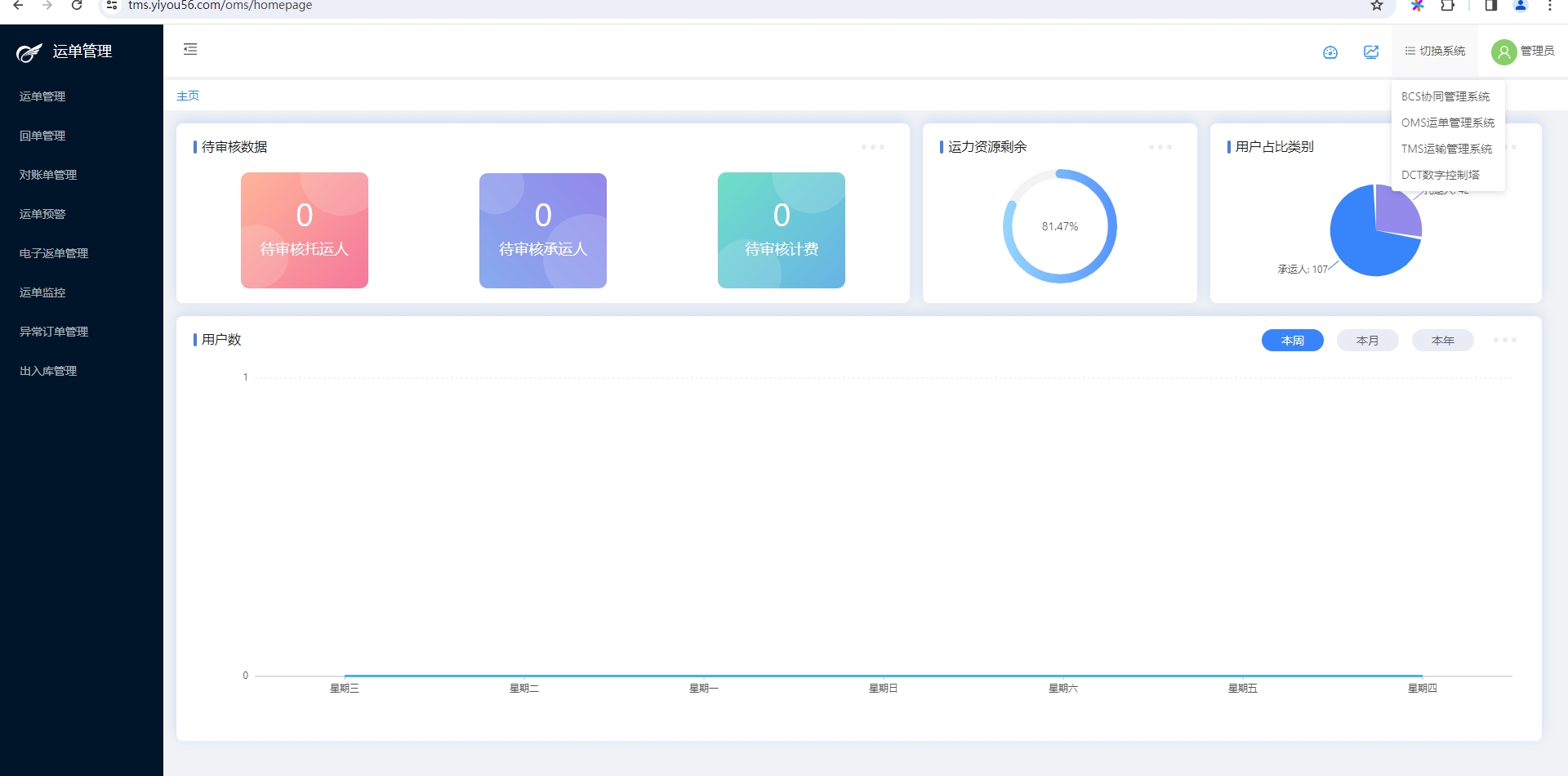The height and width of the screenshot is (776, 1568).
Task: Open the 待审核托运人 card
Action: point(305,230)
